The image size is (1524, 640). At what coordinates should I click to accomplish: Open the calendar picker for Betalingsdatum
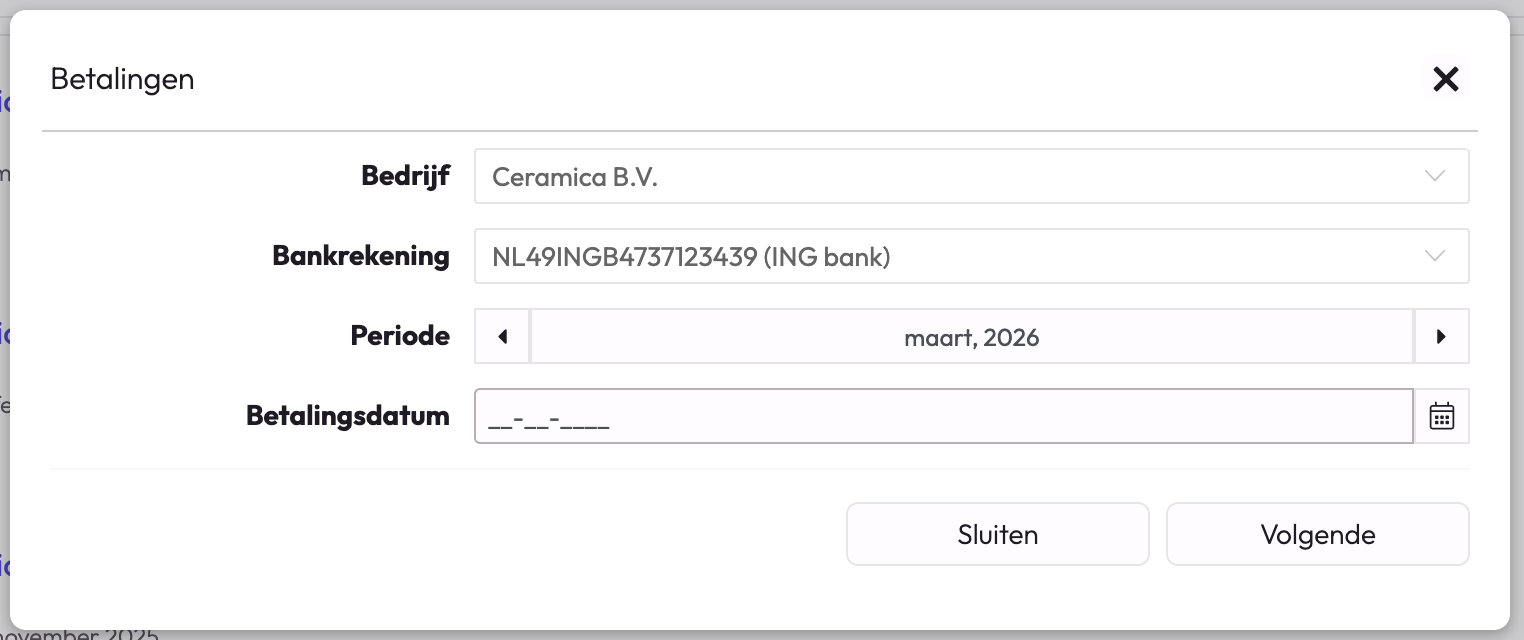(x=1441, y=416)
